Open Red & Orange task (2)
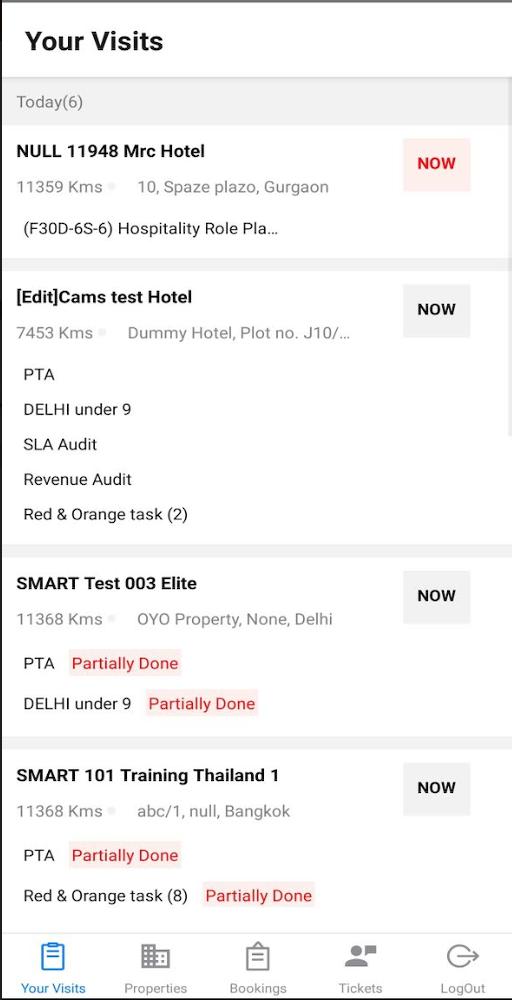Image resolution: width=512 pixels, height=1000 pixels. click(x=105, y=515)
